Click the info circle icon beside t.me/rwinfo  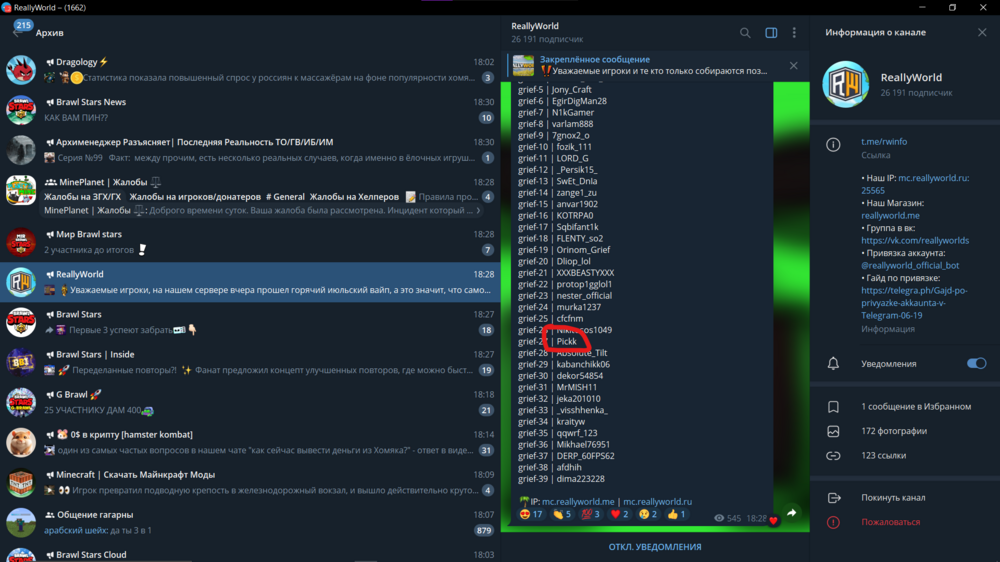pos(833,145)
